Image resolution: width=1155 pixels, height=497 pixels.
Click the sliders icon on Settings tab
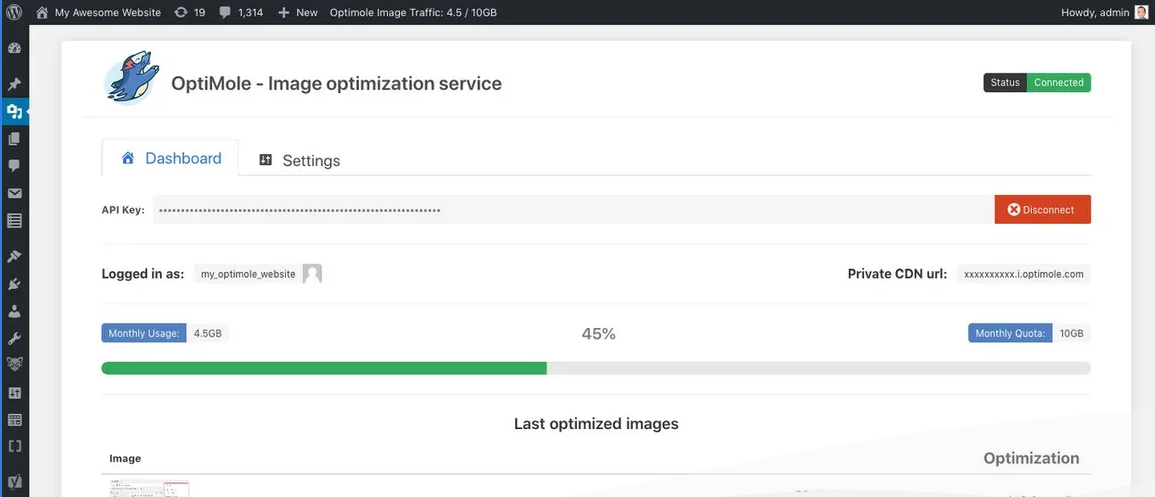pyautogui.click(x=266, y=160)
